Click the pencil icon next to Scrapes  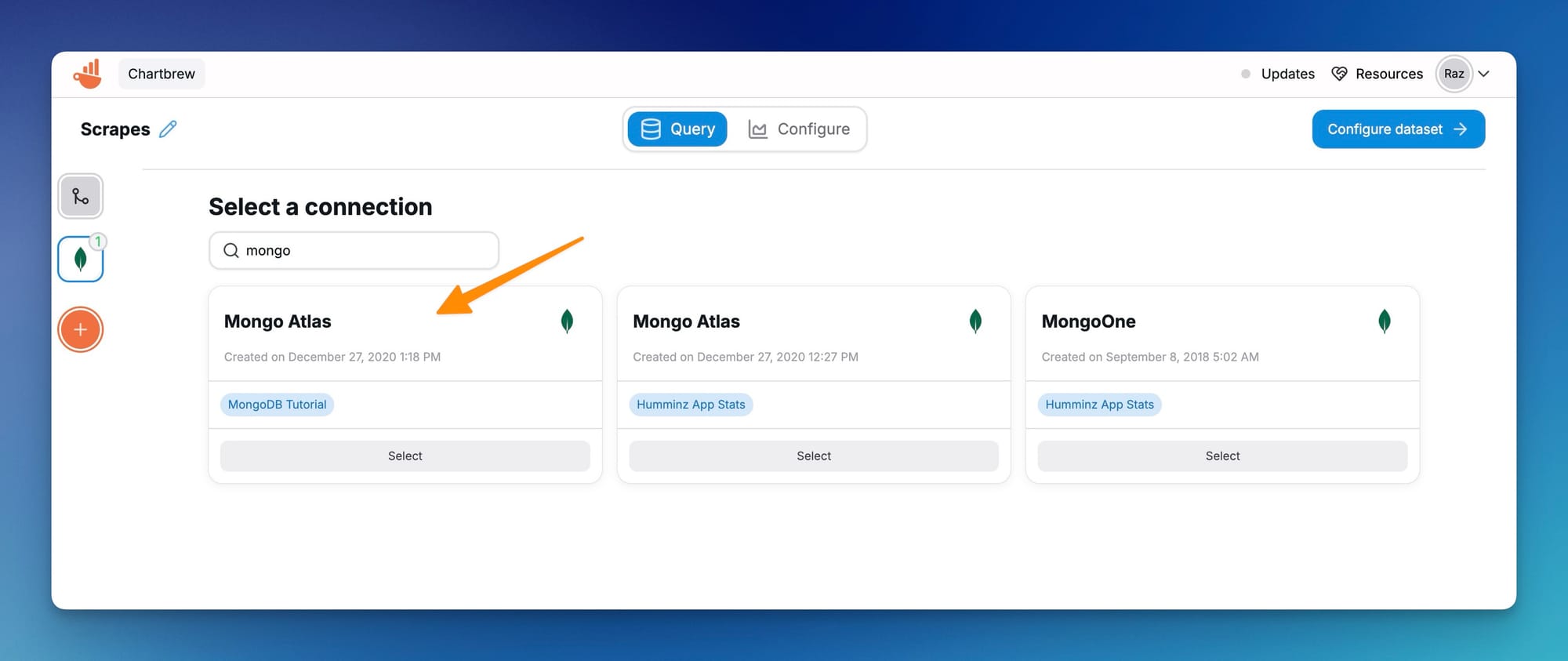pyautogui.click(x=168, y=129)
